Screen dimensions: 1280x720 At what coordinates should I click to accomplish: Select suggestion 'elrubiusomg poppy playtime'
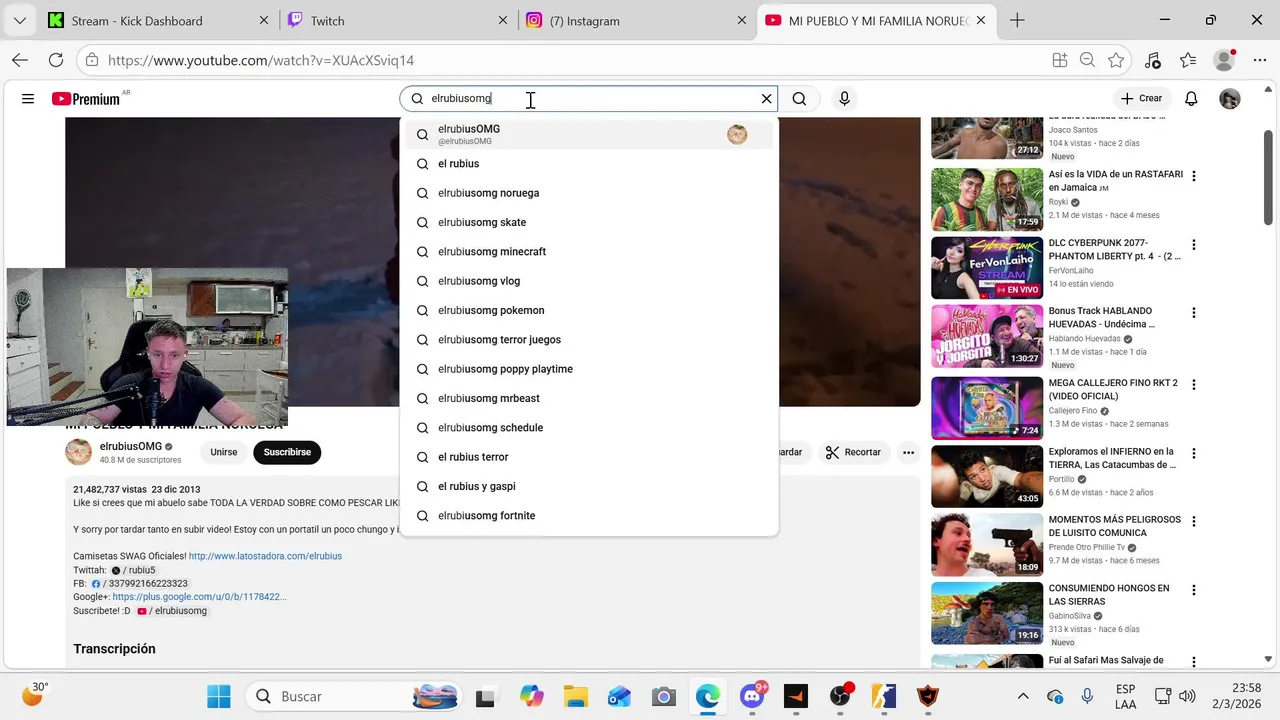click(589, 369)
